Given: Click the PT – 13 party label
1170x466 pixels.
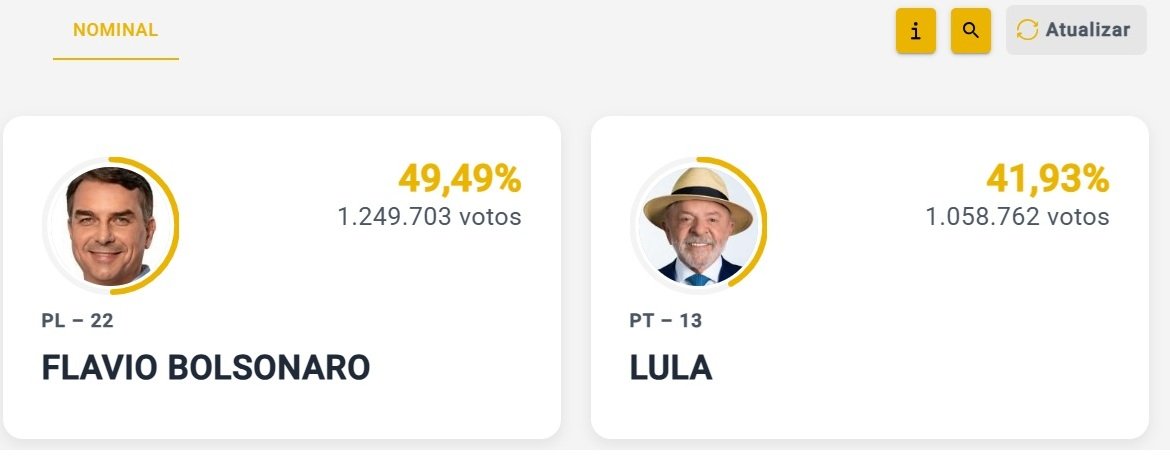Looking at the screenshot, I should [x=666, y=321].
